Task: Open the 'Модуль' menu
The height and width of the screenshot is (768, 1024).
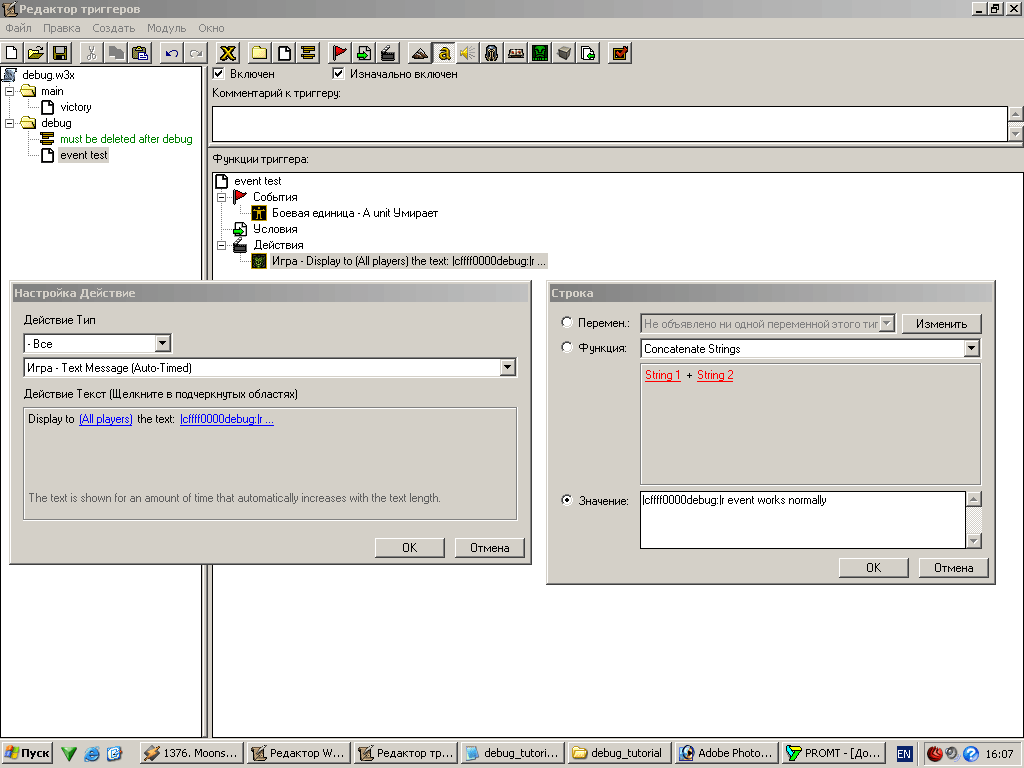Action: coord(167,28)
